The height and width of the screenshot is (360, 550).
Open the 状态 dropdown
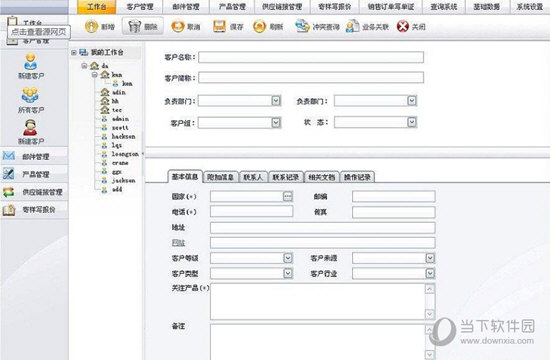click(412, 122)
